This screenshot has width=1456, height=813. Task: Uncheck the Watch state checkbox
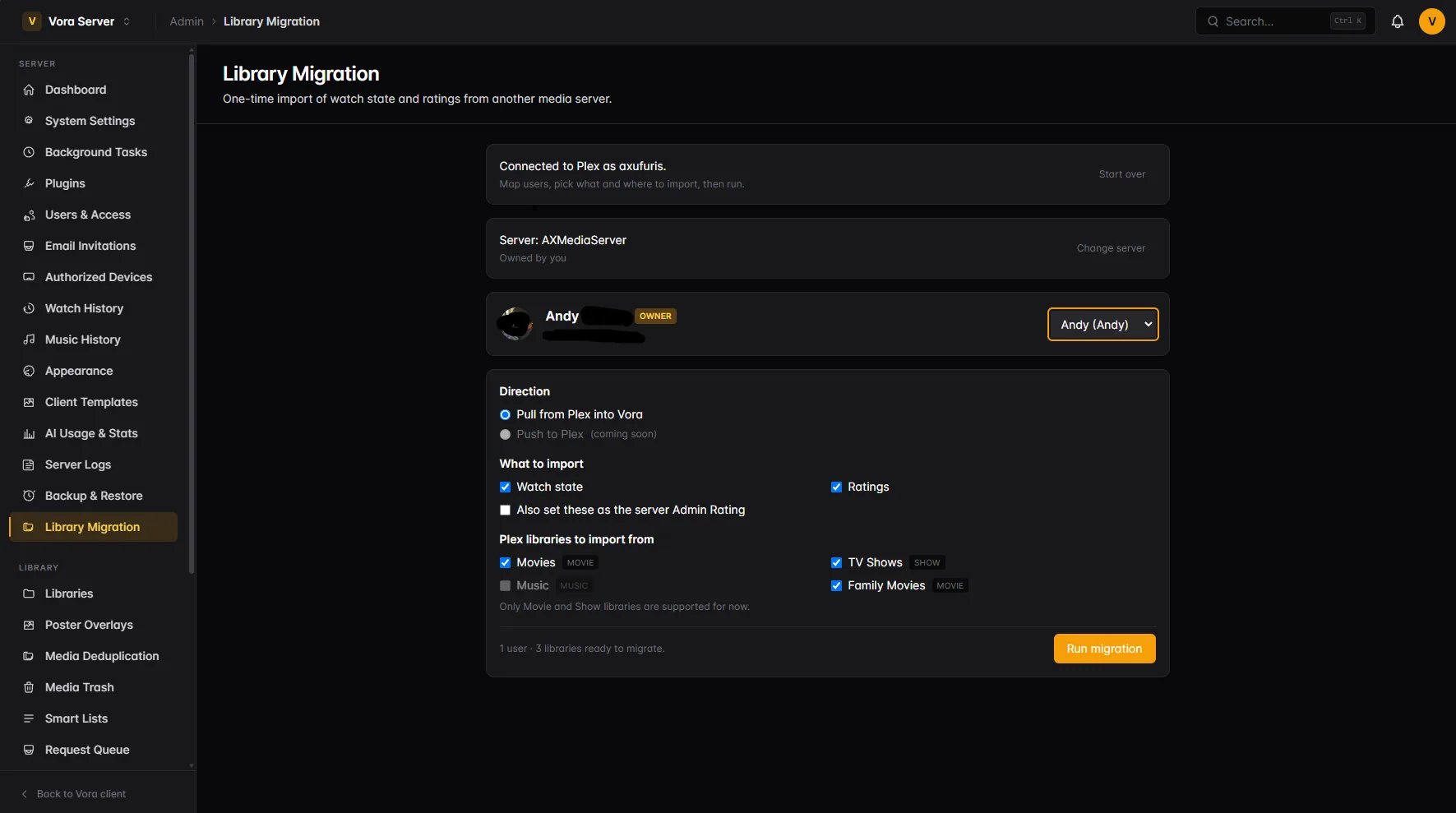pos(505,487)
